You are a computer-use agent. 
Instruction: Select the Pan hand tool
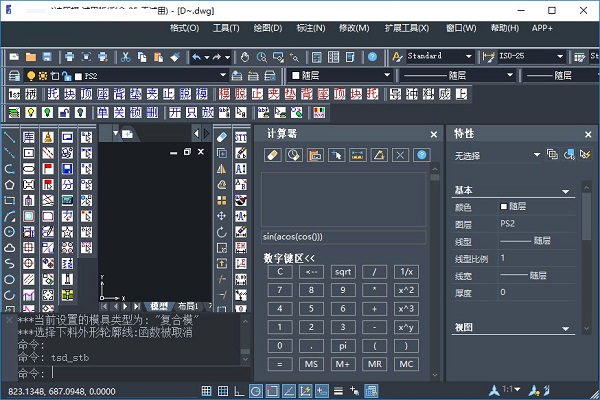(245, 57)
